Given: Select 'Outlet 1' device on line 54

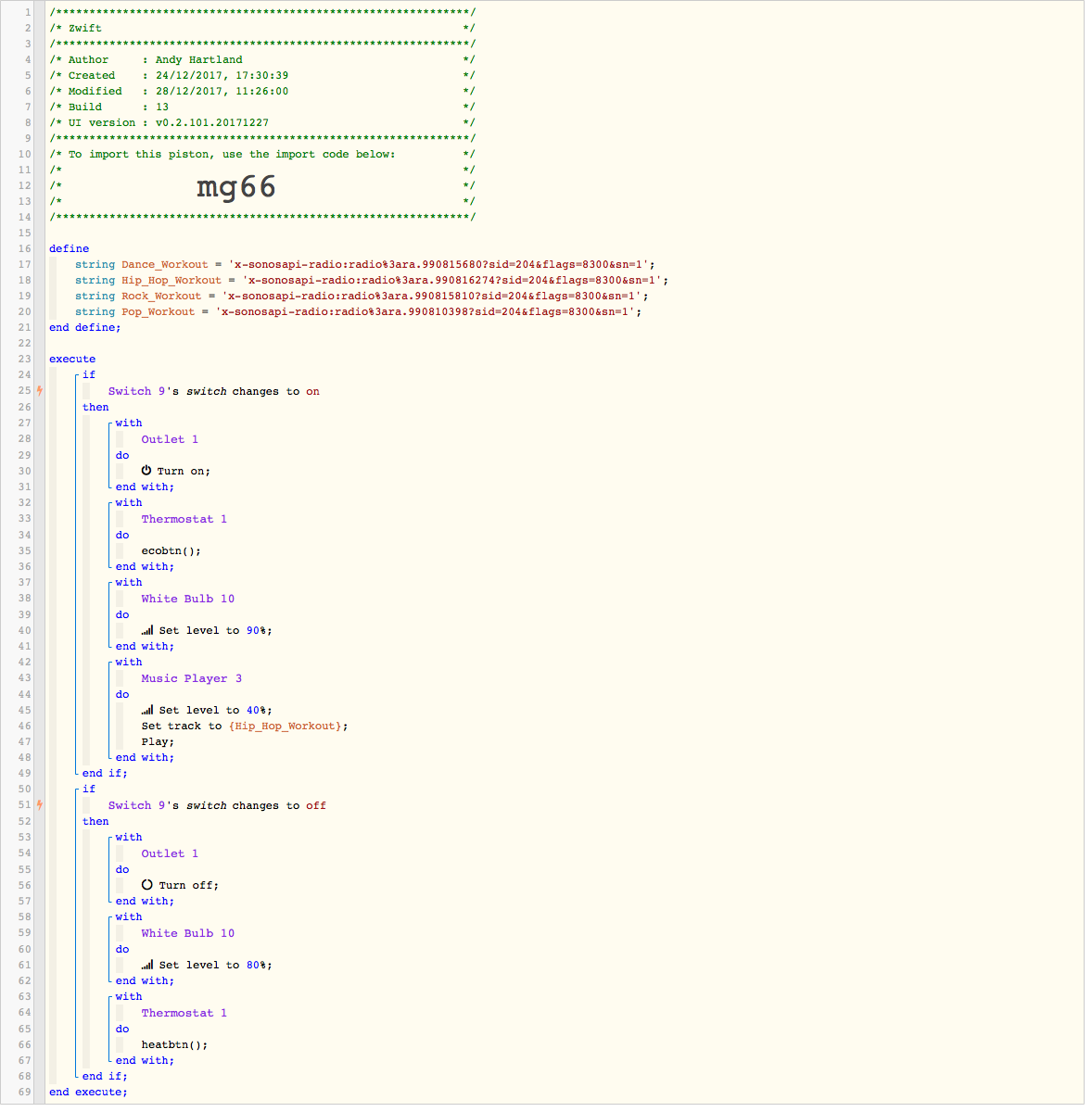Looking at the screenshot, I should (170, 853).
